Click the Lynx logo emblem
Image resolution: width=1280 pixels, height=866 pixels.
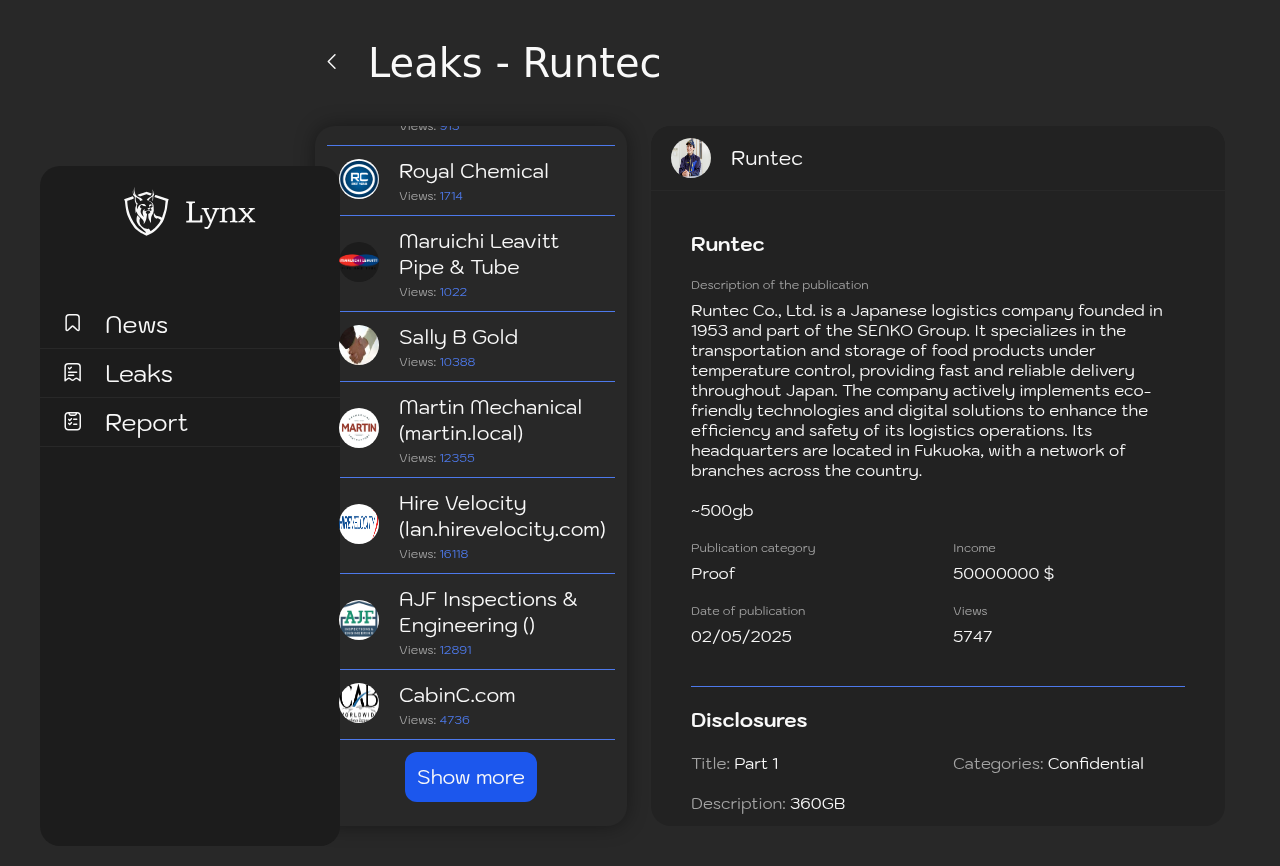click(146, 212)
